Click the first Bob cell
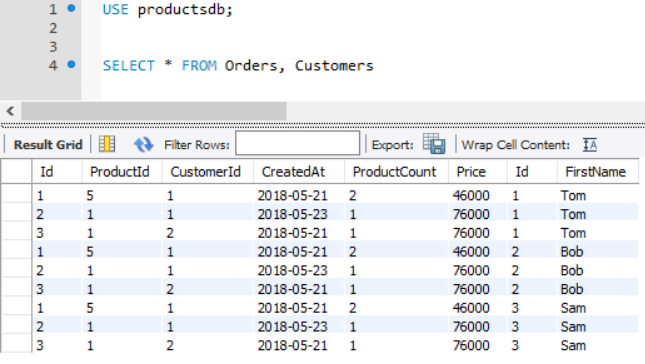Image resolution: width=645 pixels, height=364 pixels. pyautogui.click(x=572, y=252)
